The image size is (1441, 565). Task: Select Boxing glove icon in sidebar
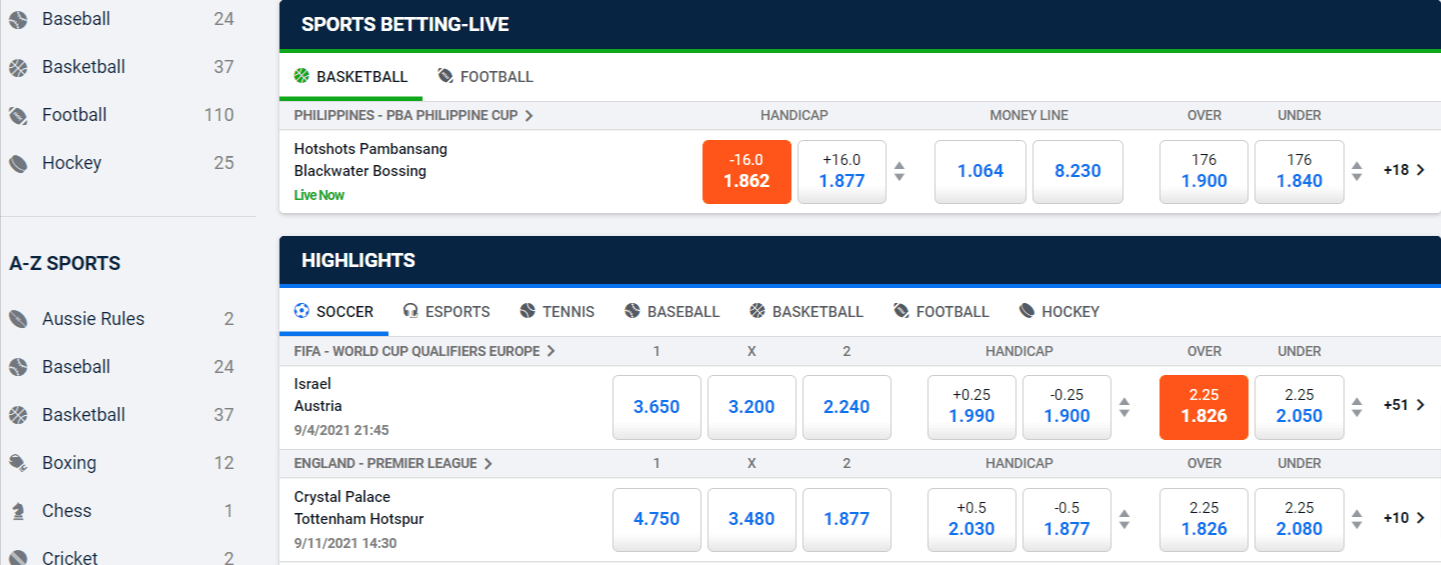(18, 463)
